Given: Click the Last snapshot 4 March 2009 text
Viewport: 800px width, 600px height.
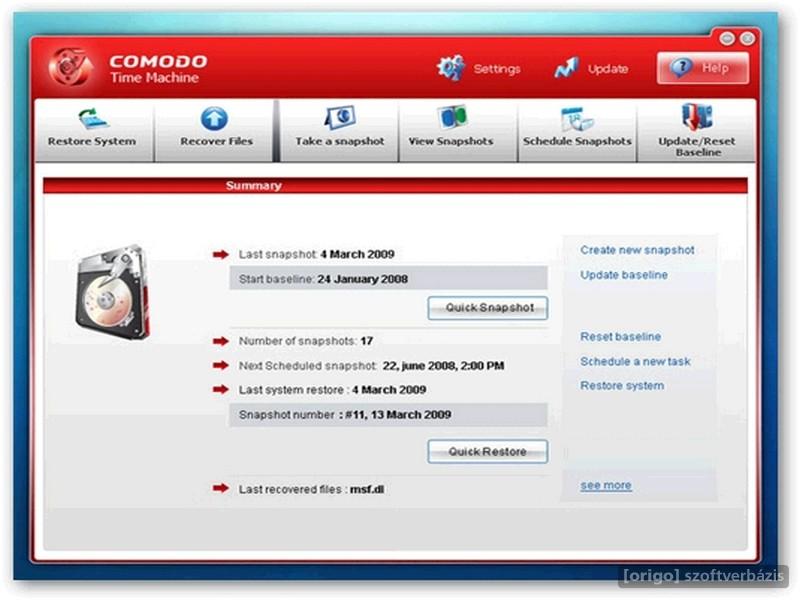Looking at the screenshot, I should pos(316,254).
